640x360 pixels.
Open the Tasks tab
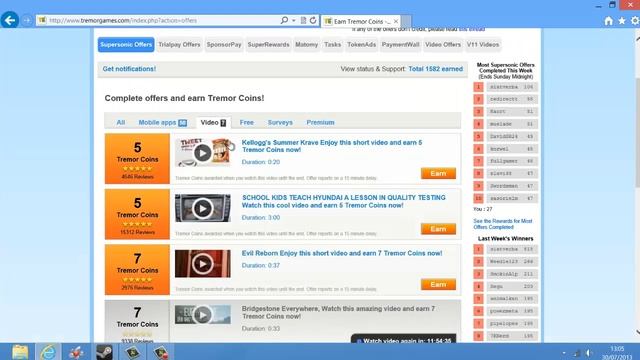332,44
